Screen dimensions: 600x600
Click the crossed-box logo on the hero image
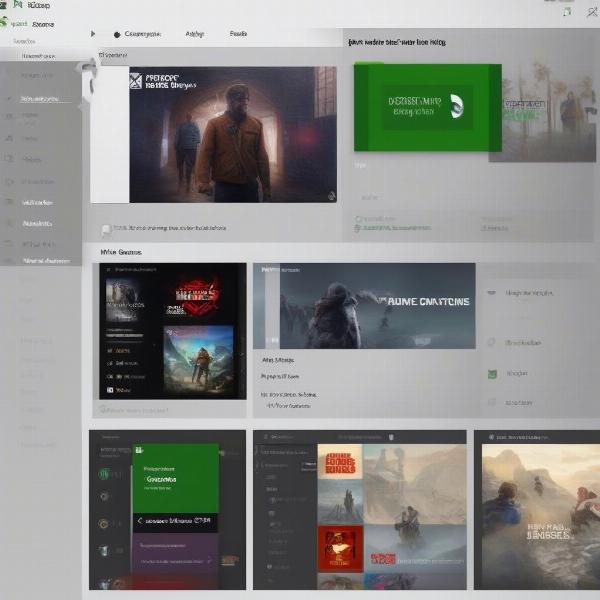point(135,81)
